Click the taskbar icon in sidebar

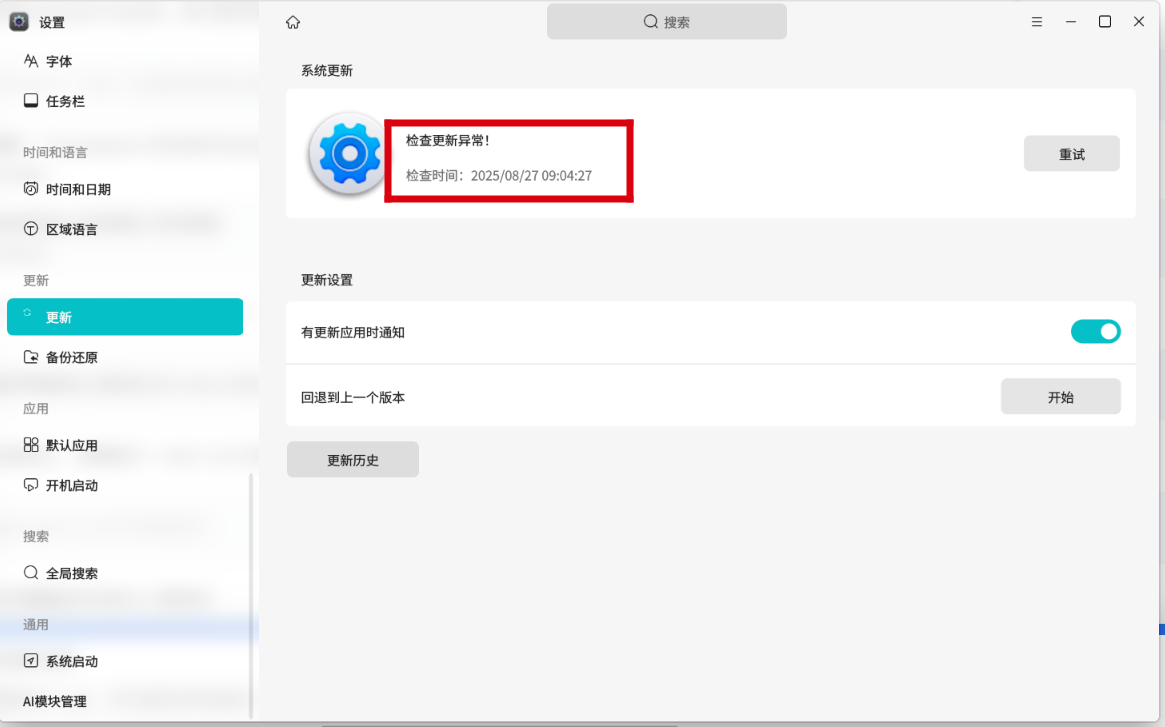(x=31, y=101)
